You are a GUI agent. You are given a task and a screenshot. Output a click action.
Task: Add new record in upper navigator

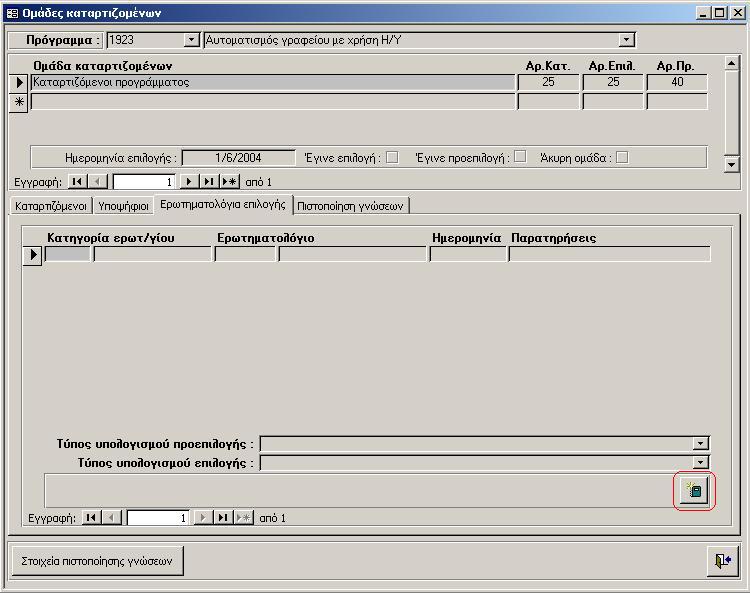tap(229, 182)
